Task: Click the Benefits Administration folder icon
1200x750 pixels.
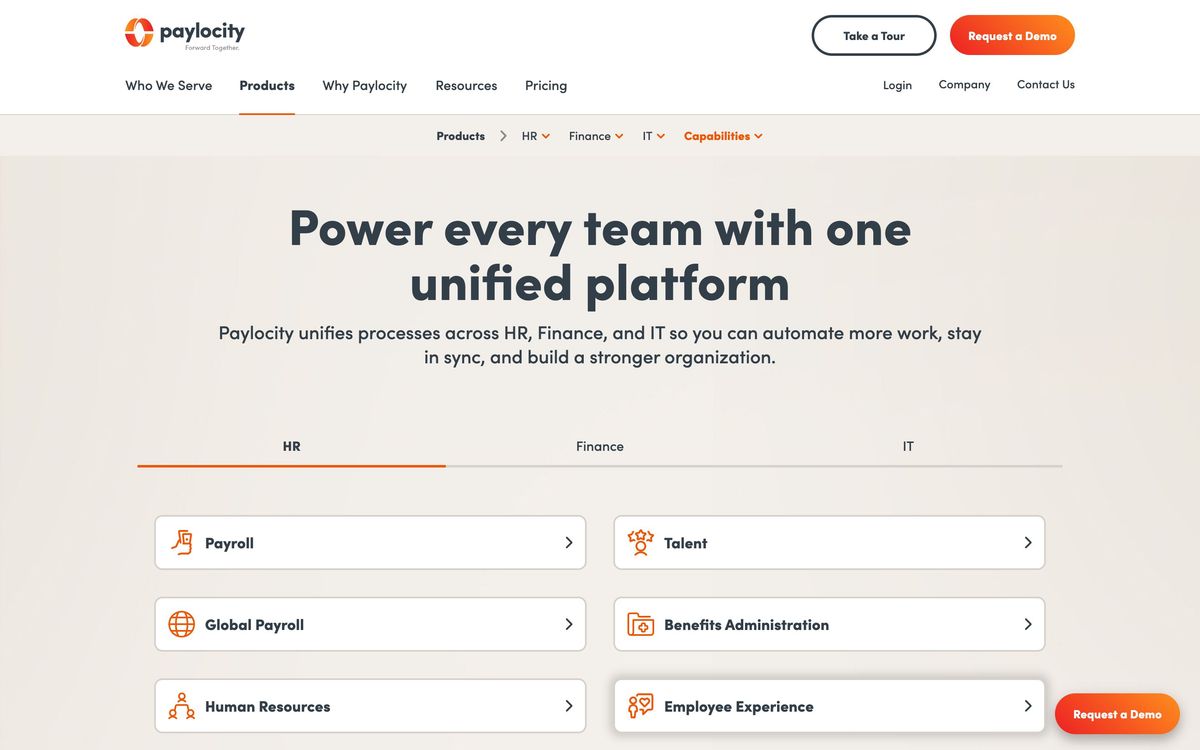Action: pyautogui.click(x=640, y=625)
